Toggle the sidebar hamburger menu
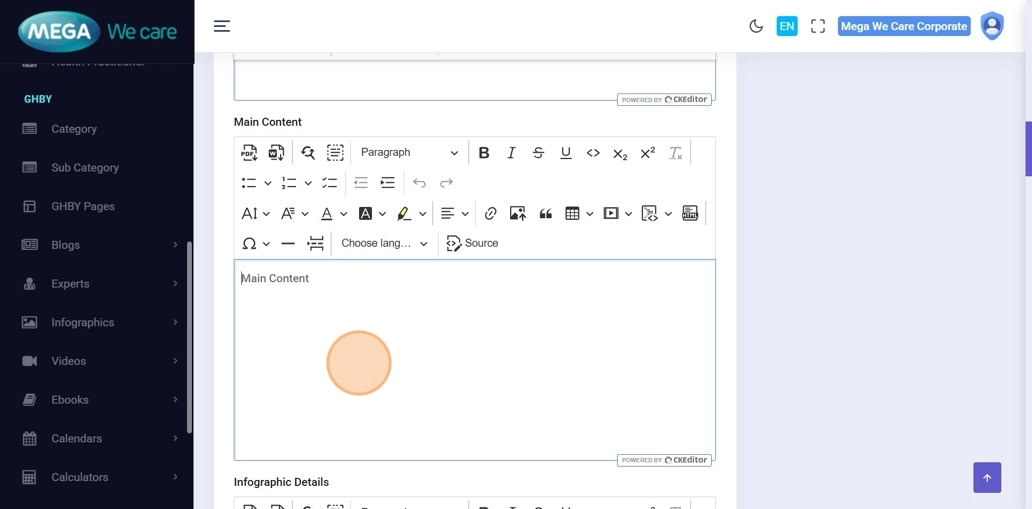Screen dimensions: 1032x509 pyautogui.click(x=222, y=27)
